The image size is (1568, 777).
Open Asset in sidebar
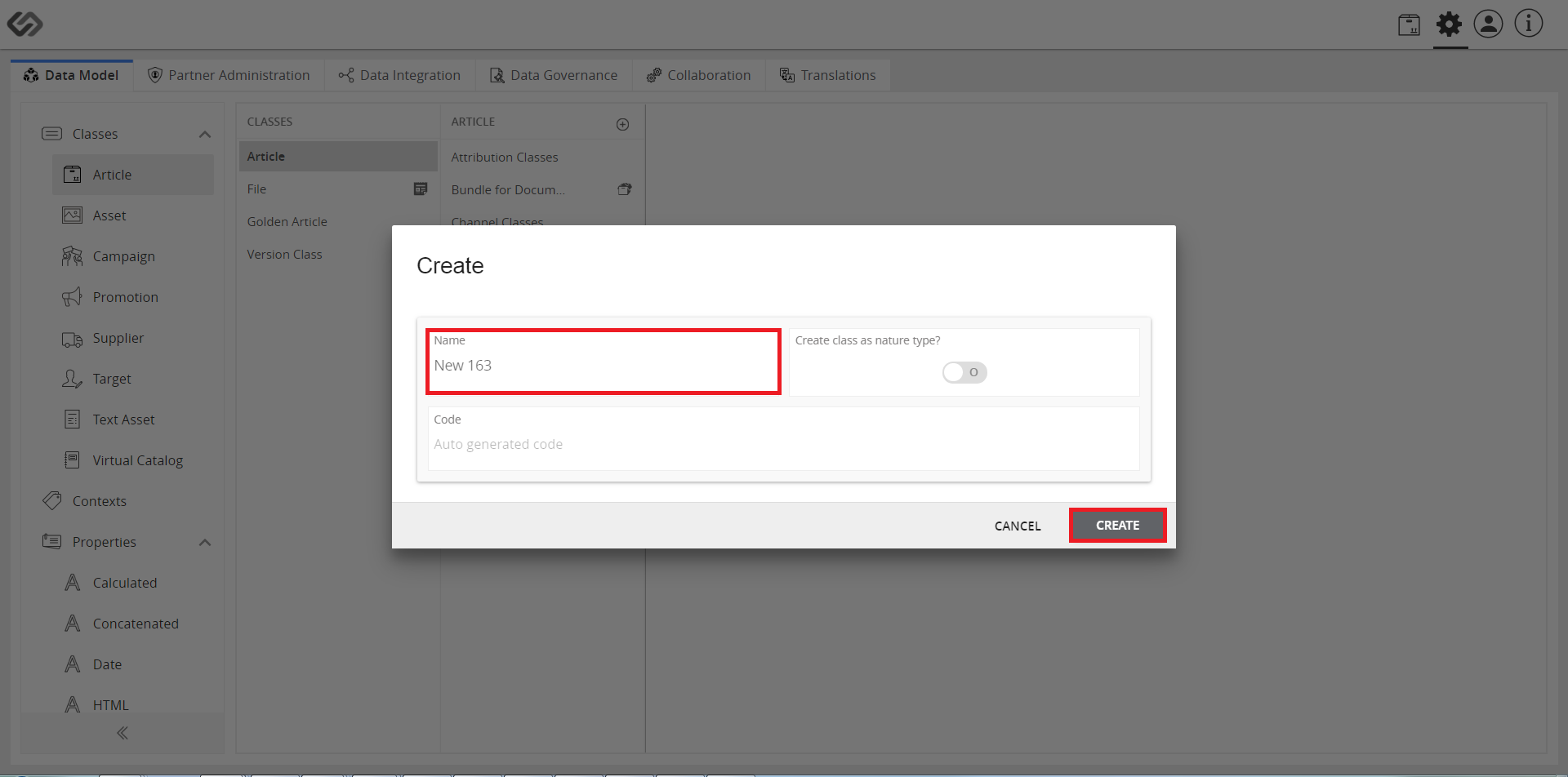(133, 215)
